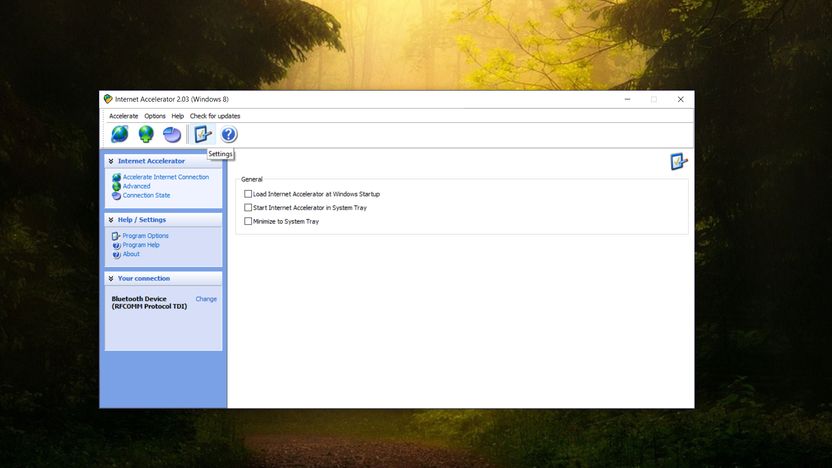Viewport: 832px width, 468px height.
Task: Enable Load Internet Accelerator at Windows Startup
Action: point(248,194)
